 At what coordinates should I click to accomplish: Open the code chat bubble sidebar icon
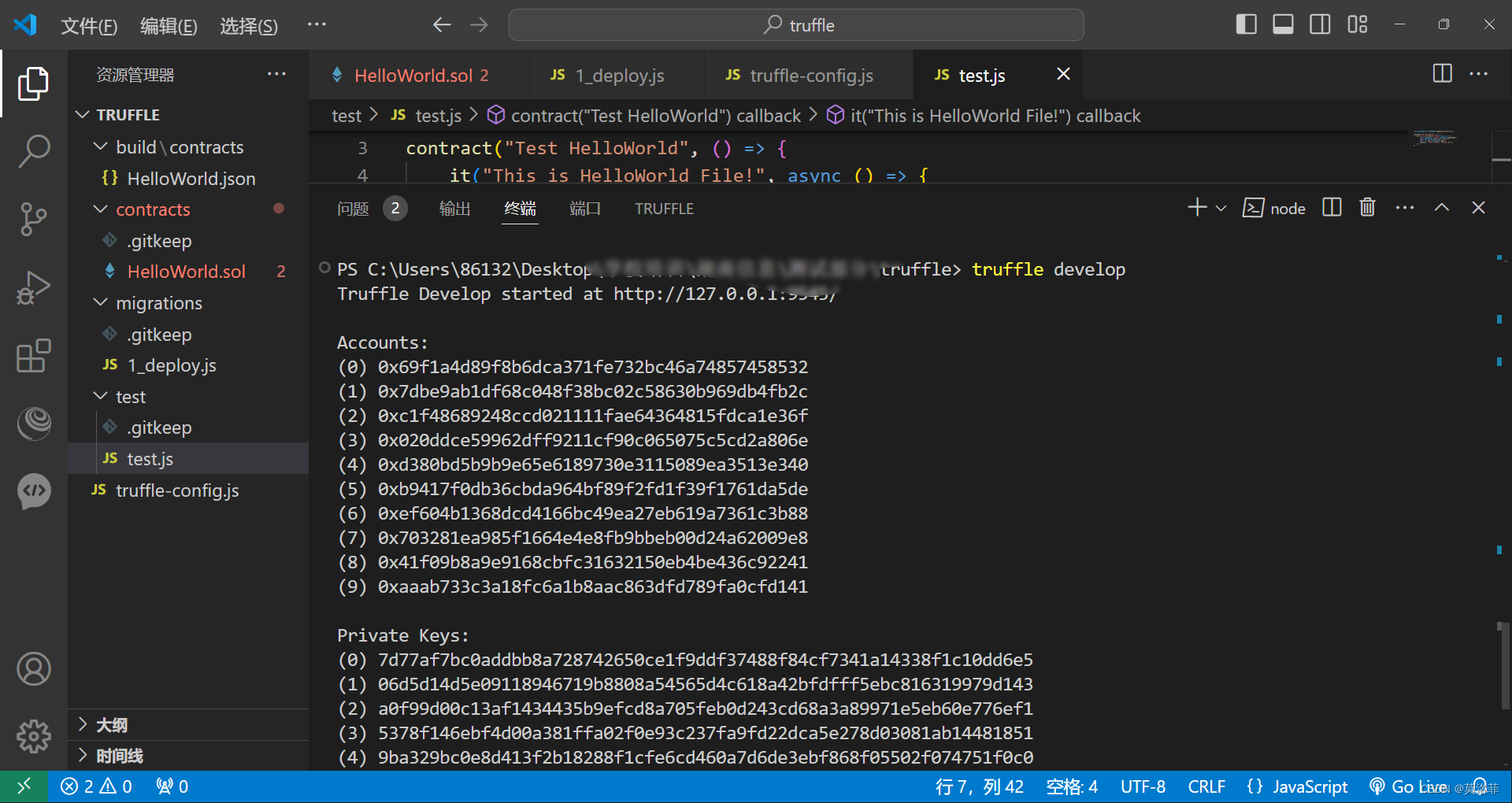coord(33,491)
